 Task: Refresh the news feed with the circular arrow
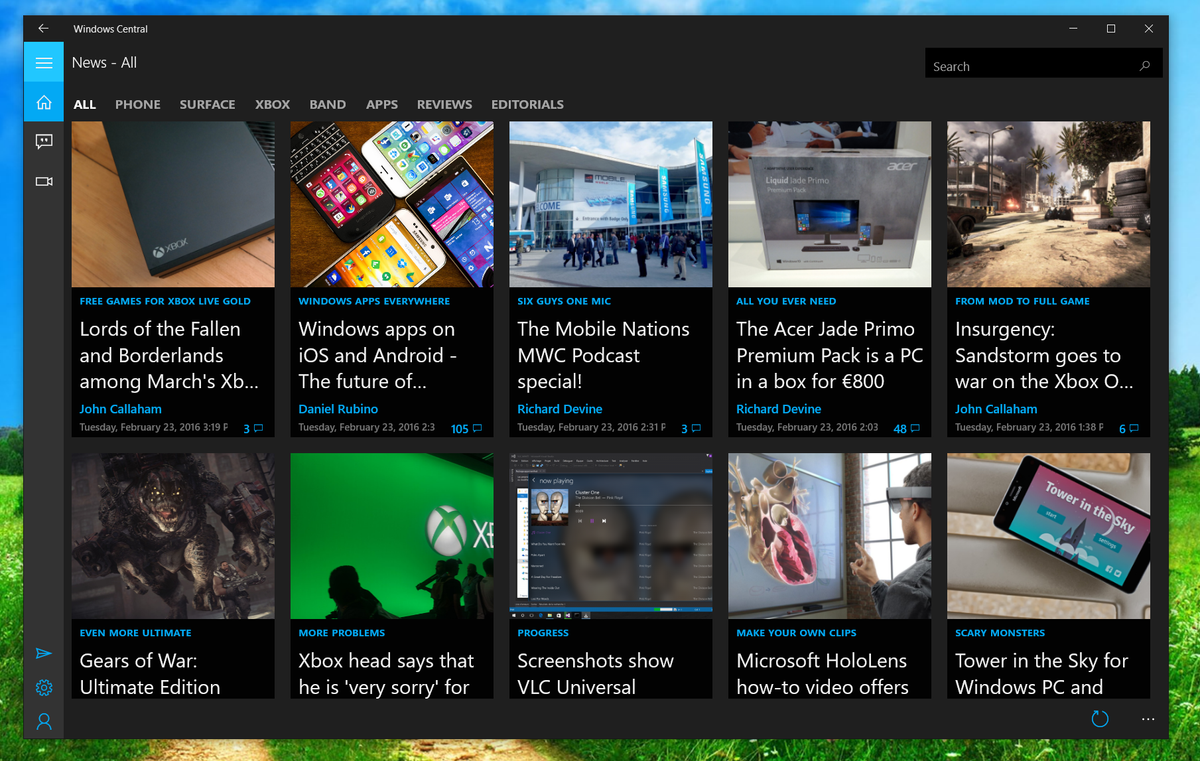coord(1100,718)
